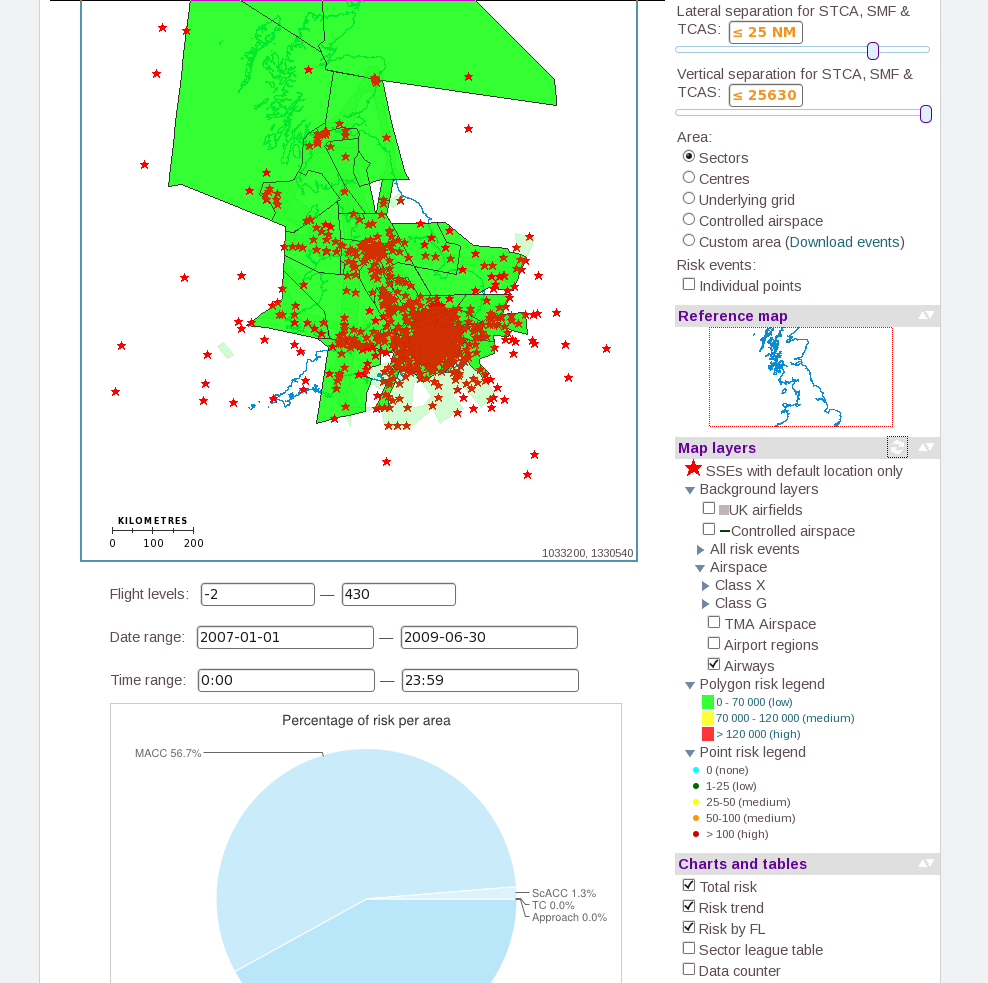This screenshot has width=988, height=983.
Task: Click the refresh icon in Map layers header
Action: pos(897,447)
